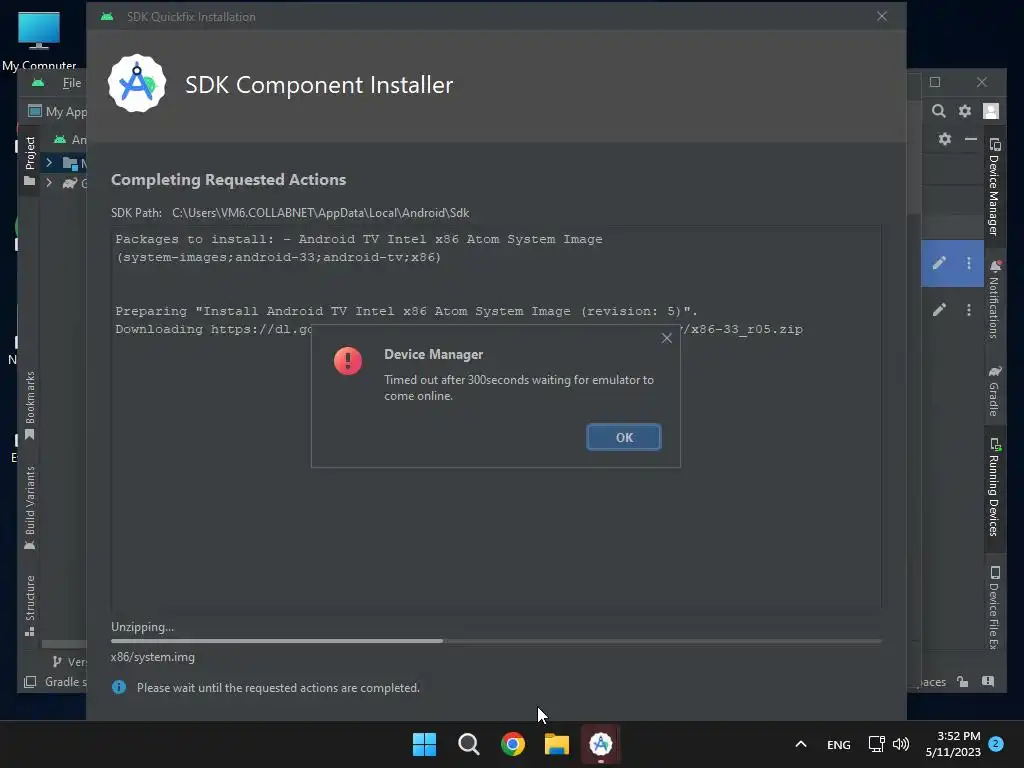Close the Device Manager timeout dialog
1024x768 pixels.
[666, 338]
